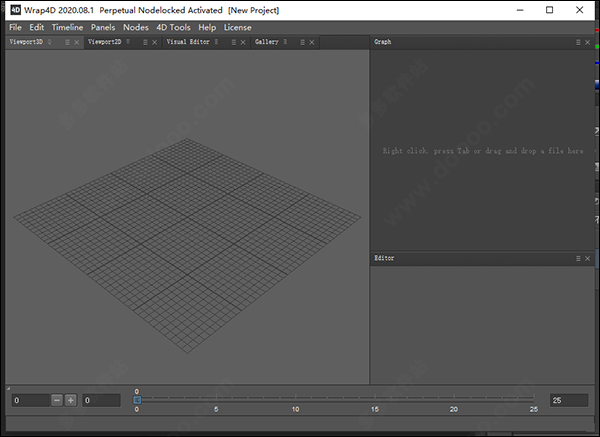
Task: Open the Graph panel options menu icon
Action: pos(578,42)
